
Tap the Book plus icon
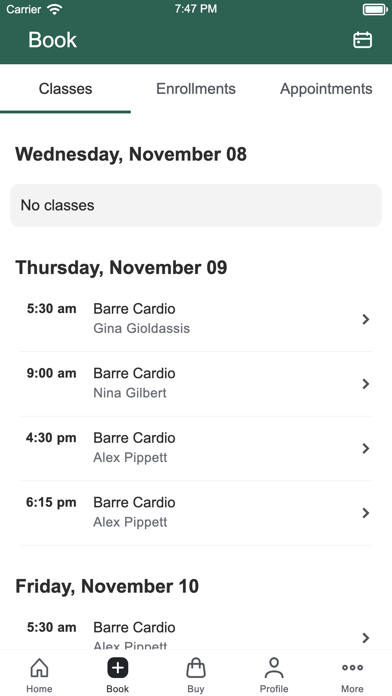[x=118, y=668]
